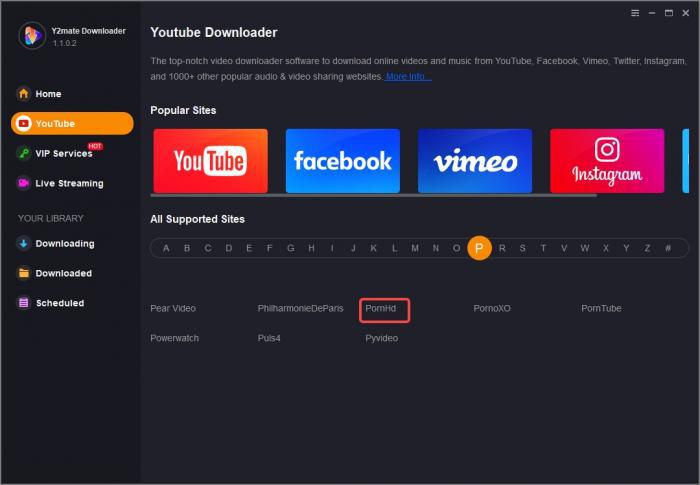Open the Vimeo popular site tile
This screenshot has height=485, width=700.
[x=475, y=161]
